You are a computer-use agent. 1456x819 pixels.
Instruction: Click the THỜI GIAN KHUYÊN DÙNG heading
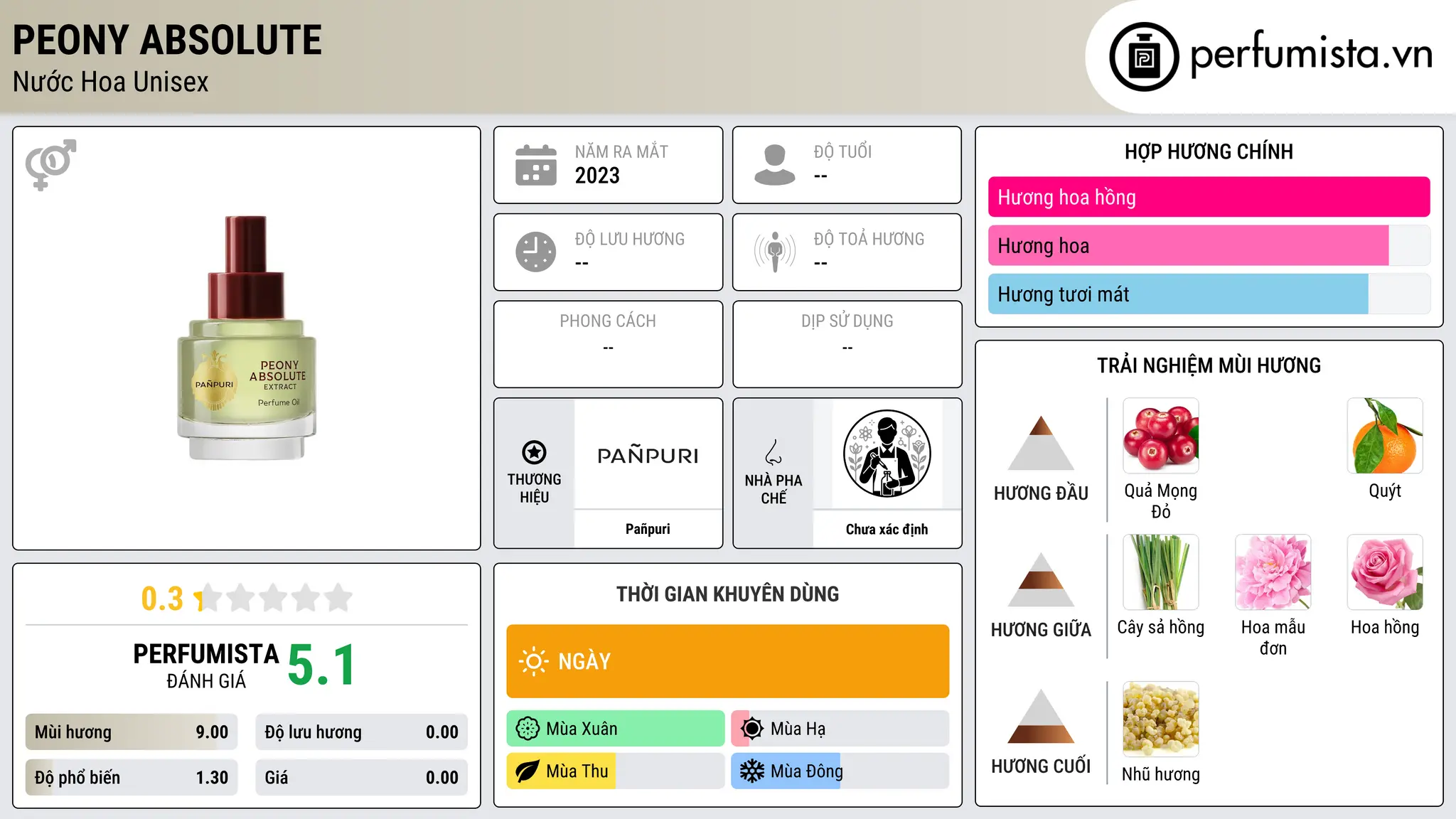point(727,594)
